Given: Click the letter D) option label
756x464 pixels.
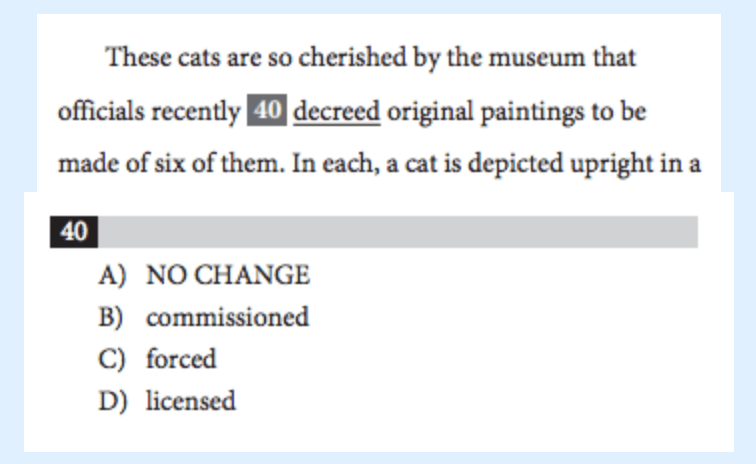Looking at the screenshot, I should 113,401.
